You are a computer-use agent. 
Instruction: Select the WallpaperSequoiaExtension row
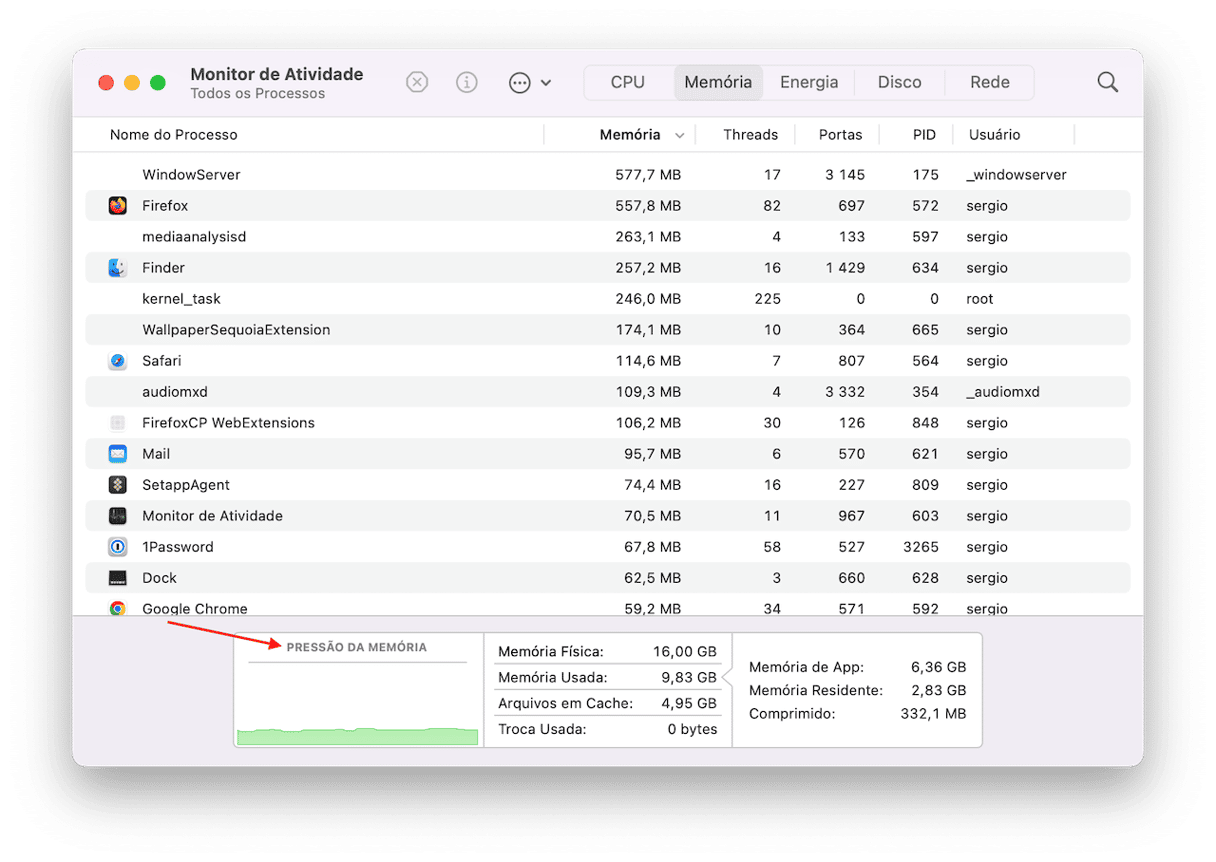[608, 330]
